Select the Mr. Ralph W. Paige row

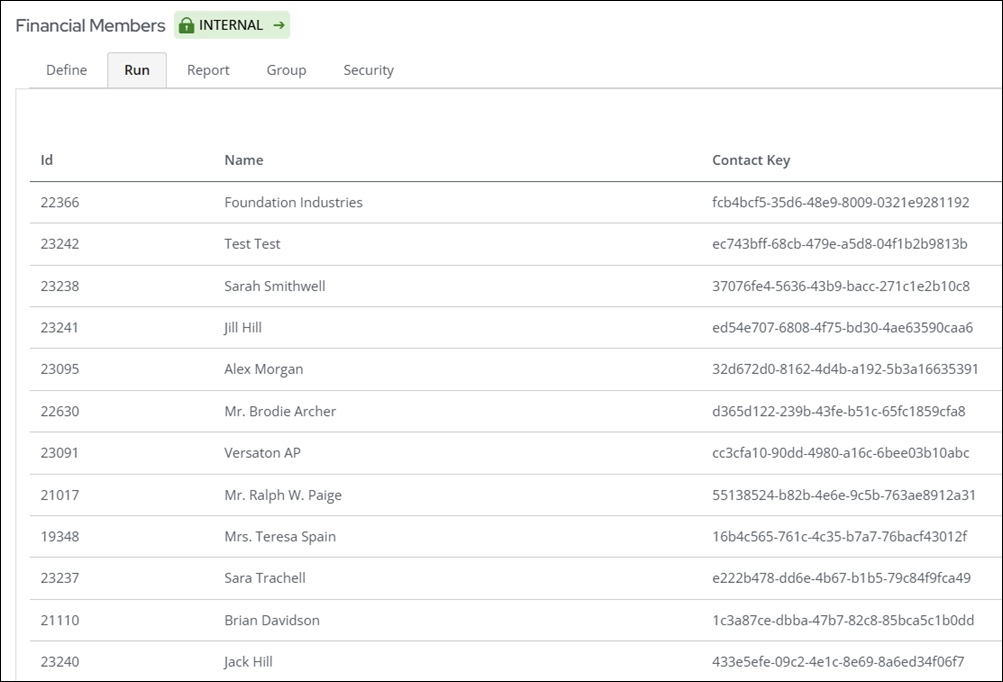click(283, 495)
